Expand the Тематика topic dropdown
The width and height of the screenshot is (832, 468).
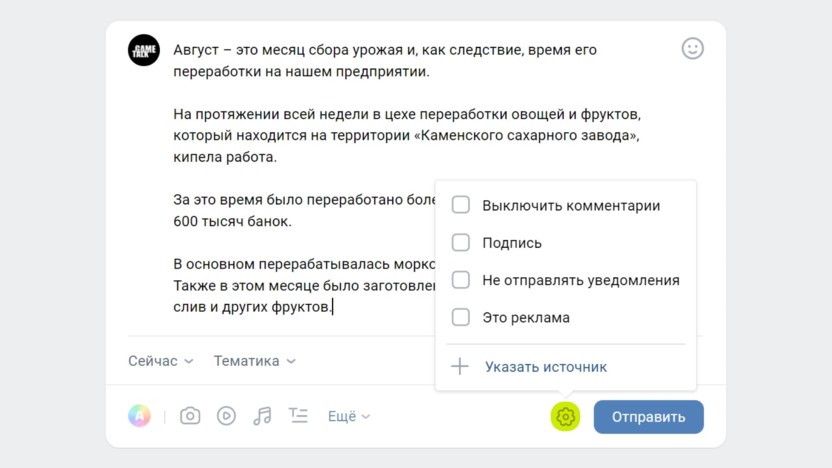(254, 361)
